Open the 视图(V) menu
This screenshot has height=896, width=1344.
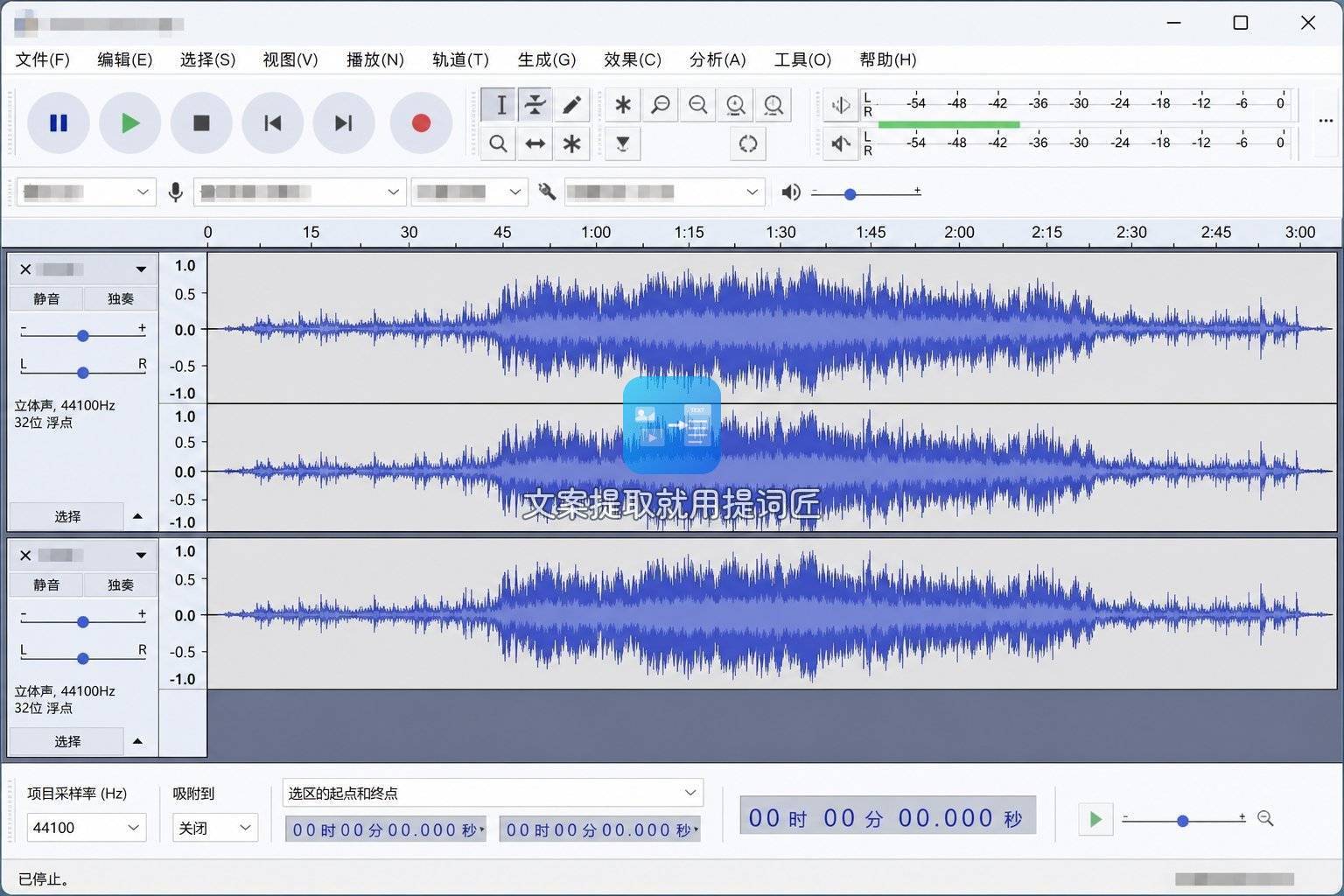pyautogui.click(x=290, y=59)
